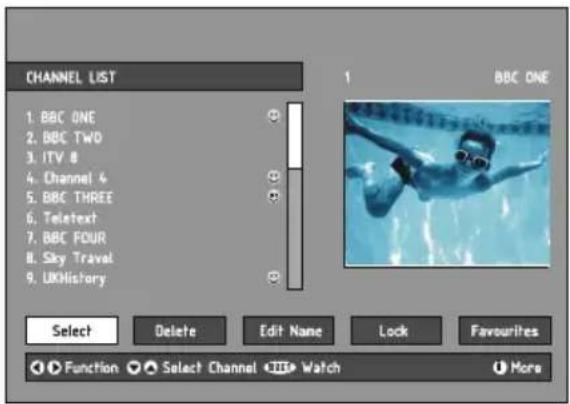Click the More label in hint bar
This screenshot has height=404, width=570.
(526, 368)
